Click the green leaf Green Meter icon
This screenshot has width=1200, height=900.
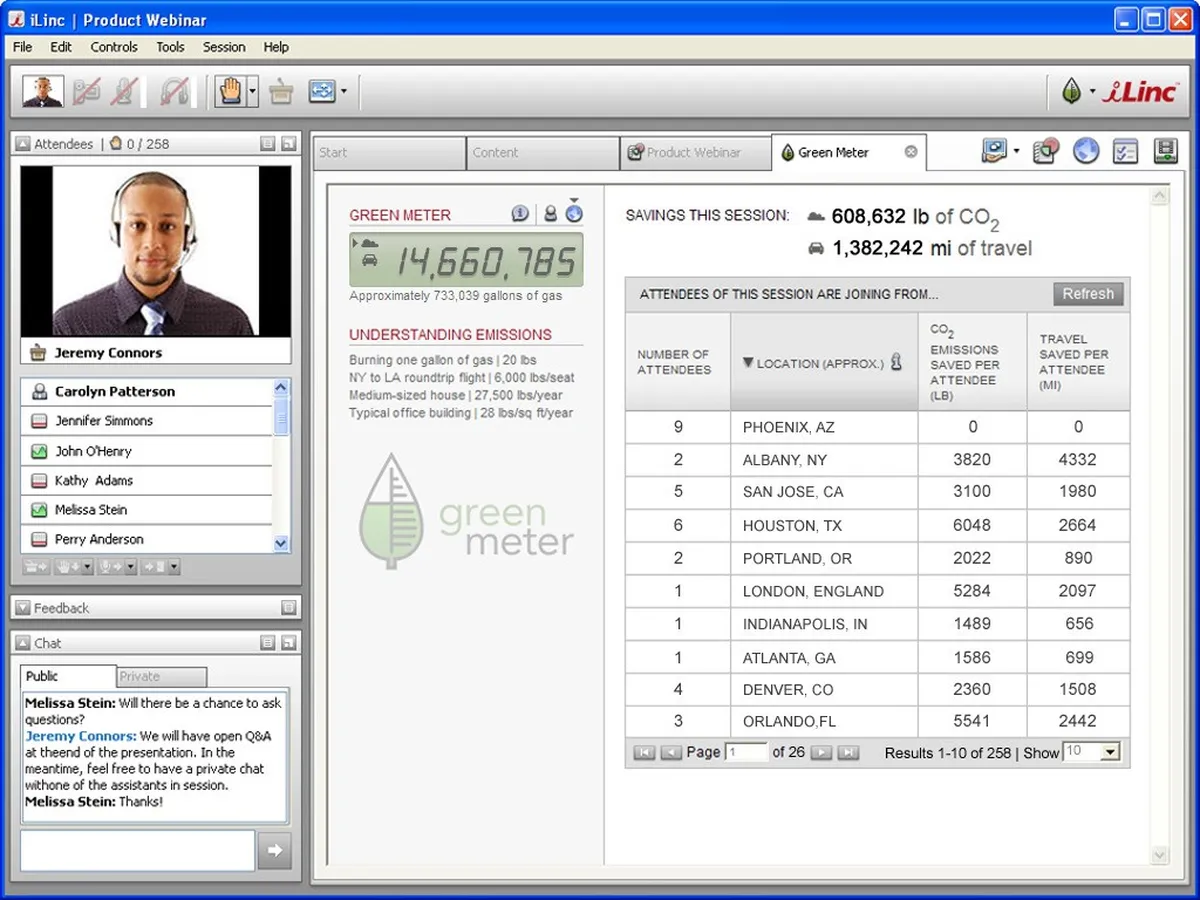(1071, 92)
